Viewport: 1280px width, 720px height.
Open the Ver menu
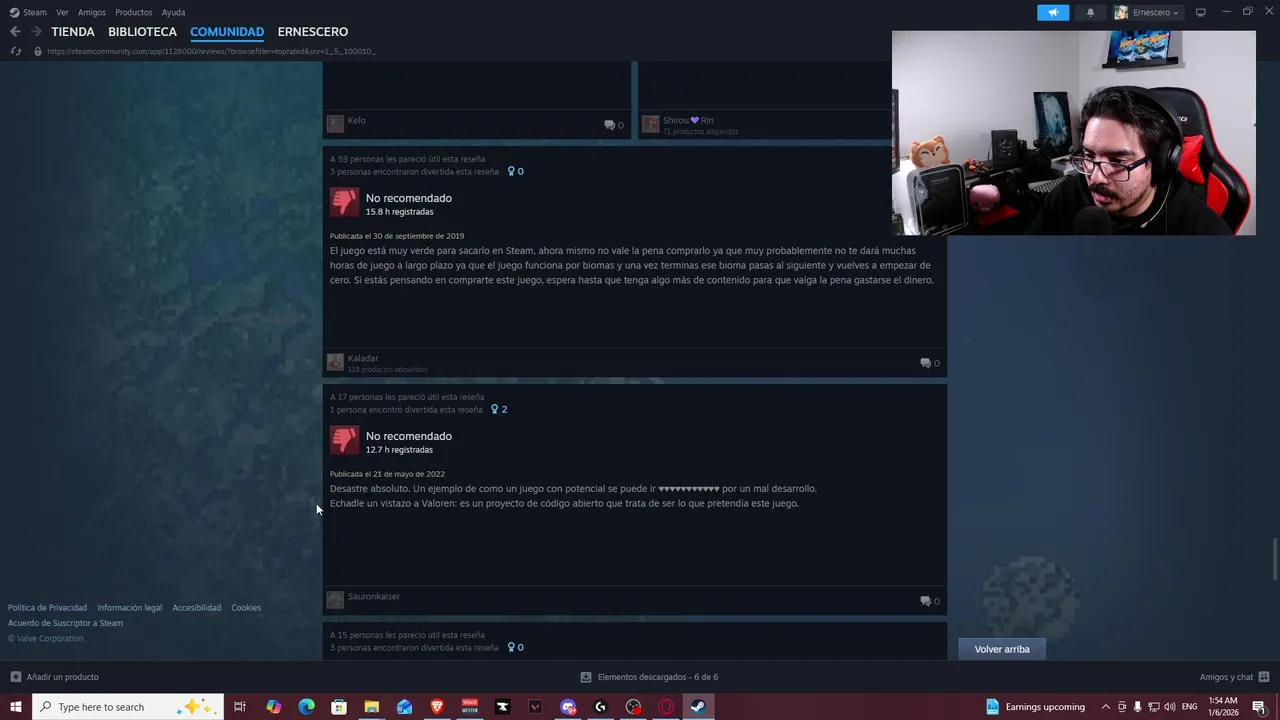click(x=62, y=12)
